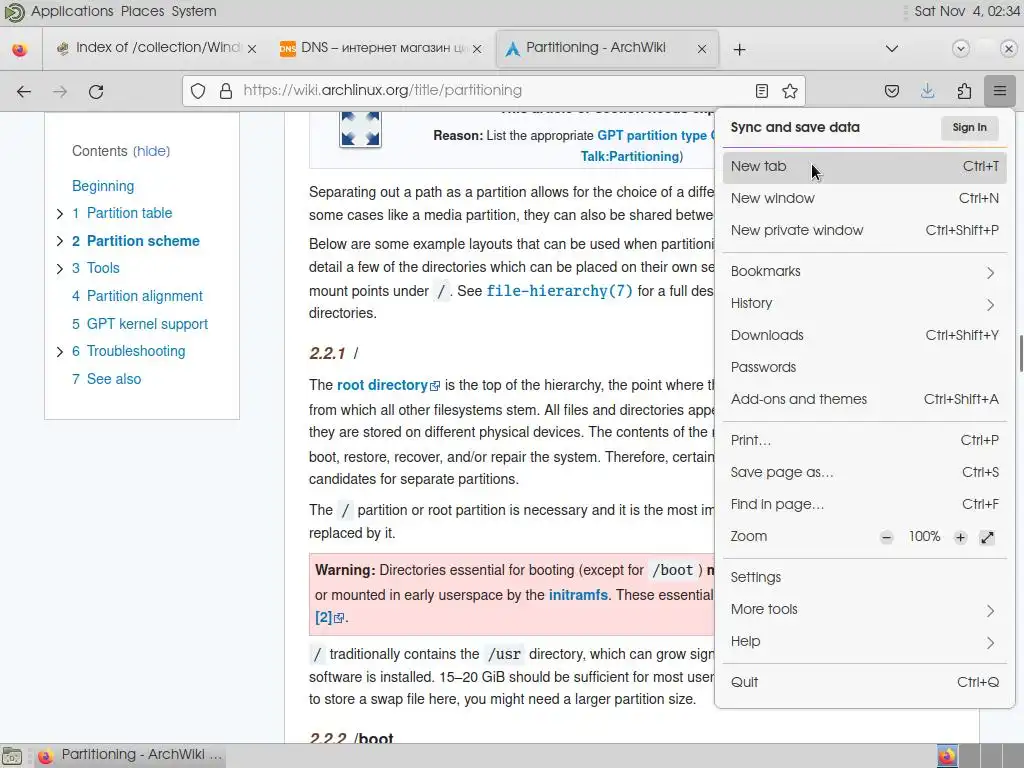Select Print… in the menu
Image resolution: width=1024 pixels, height=768 pixels.
point(865,441)
